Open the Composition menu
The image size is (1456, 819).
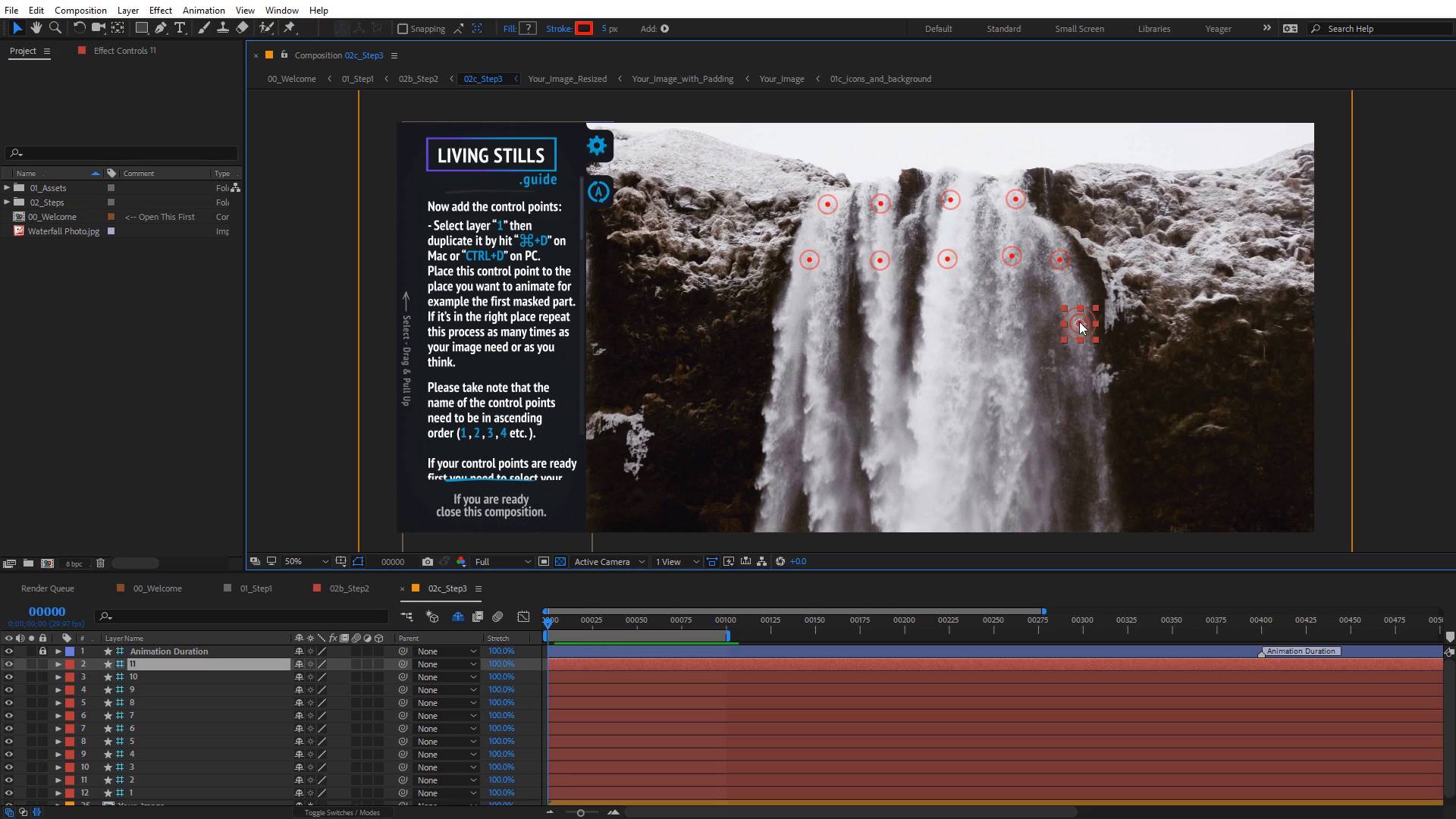(x=80, y=10)
